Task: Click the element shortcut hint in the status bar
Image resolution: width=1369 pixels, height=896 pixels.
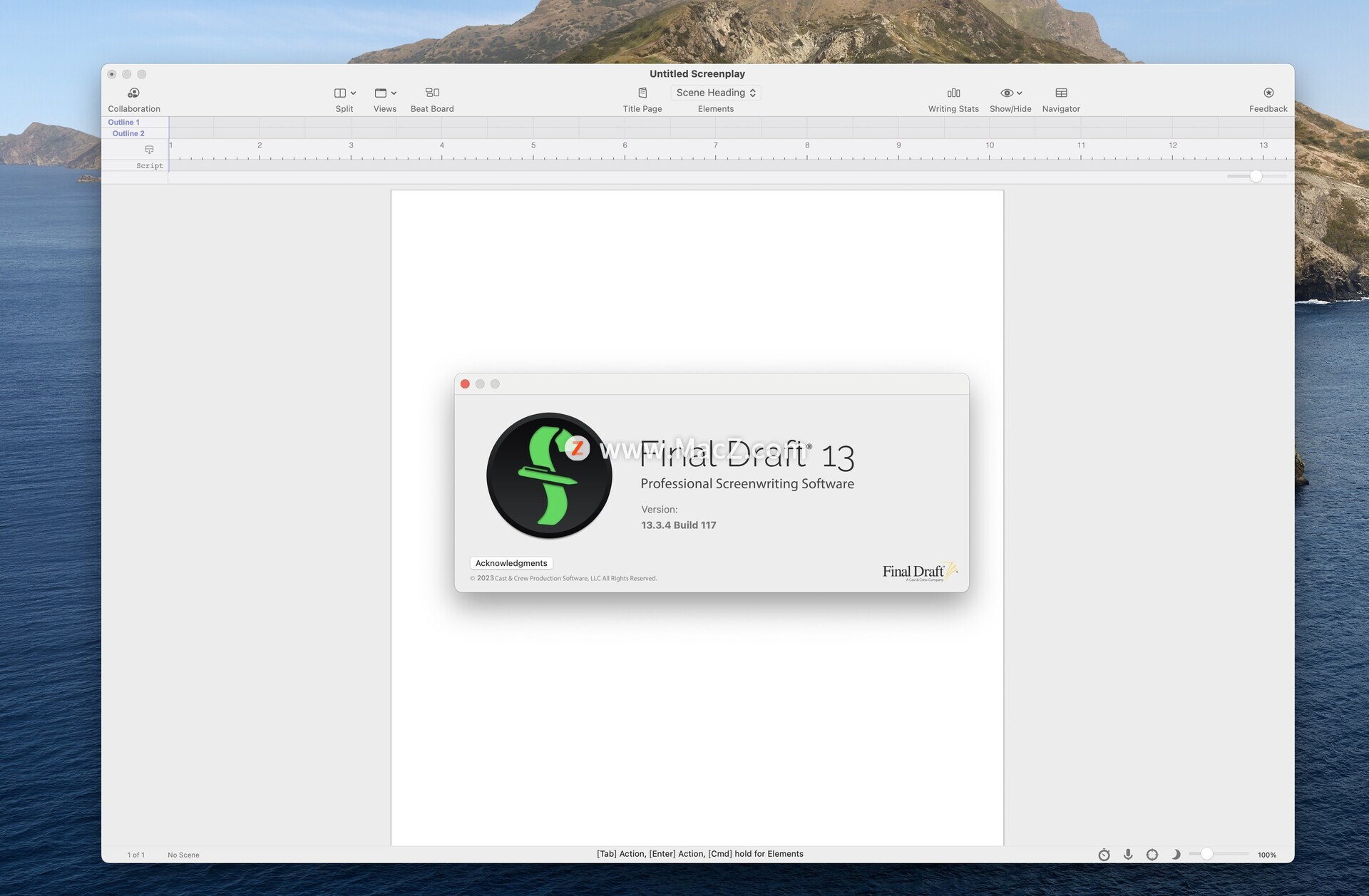Action: tap(700, 854)
